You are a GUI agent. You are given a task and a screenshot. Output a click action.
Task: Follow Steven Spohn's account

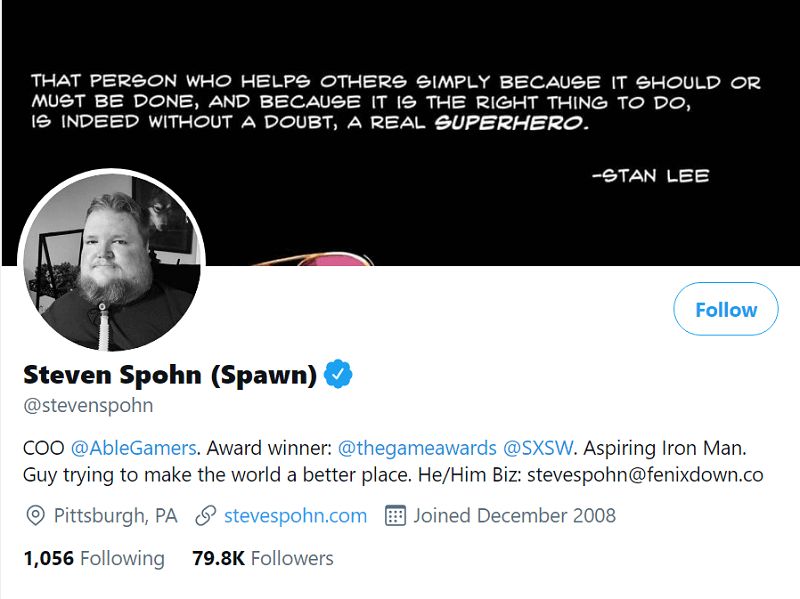click(726, 309)
